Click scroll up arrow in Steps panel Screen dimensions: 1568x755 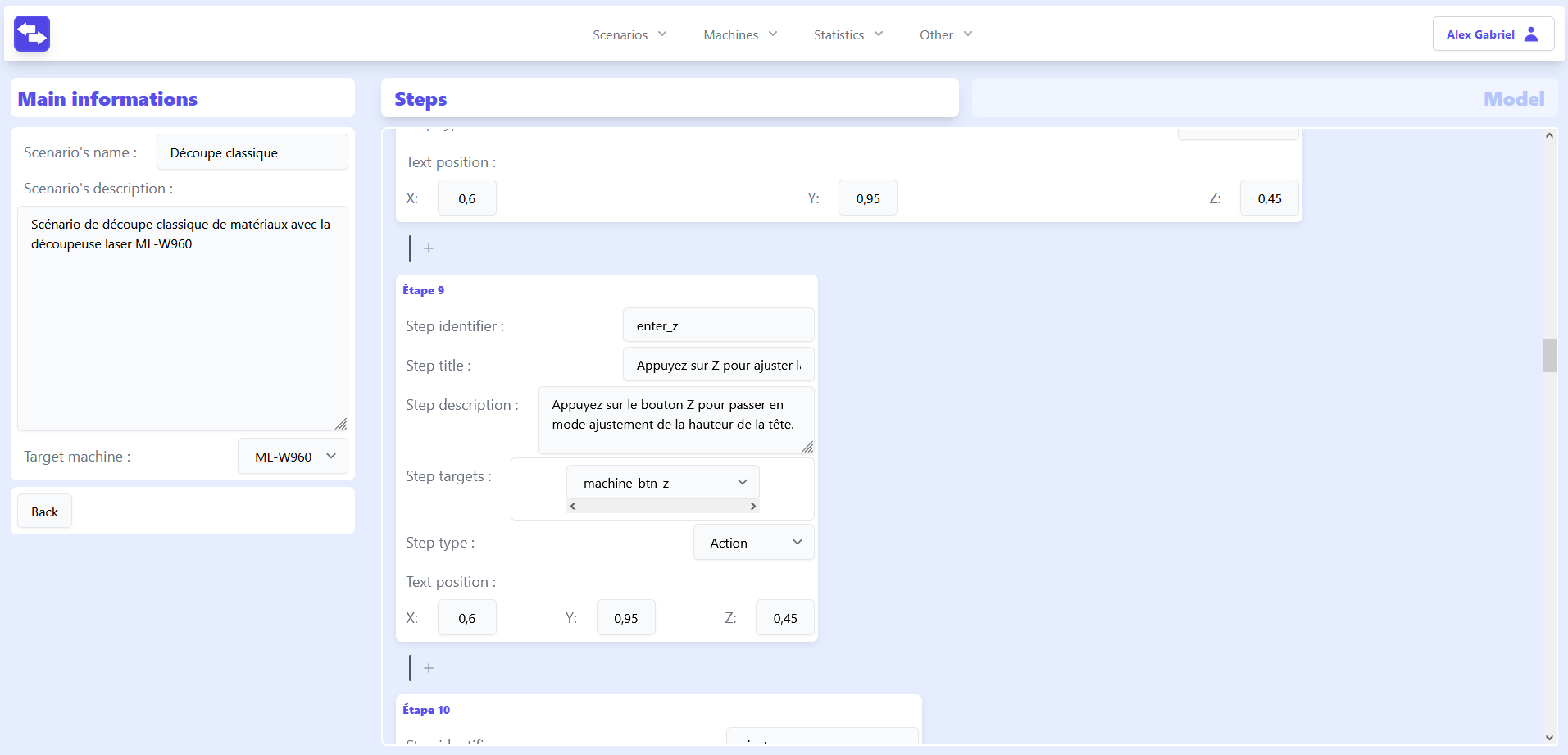click(x=1549, y=136)
